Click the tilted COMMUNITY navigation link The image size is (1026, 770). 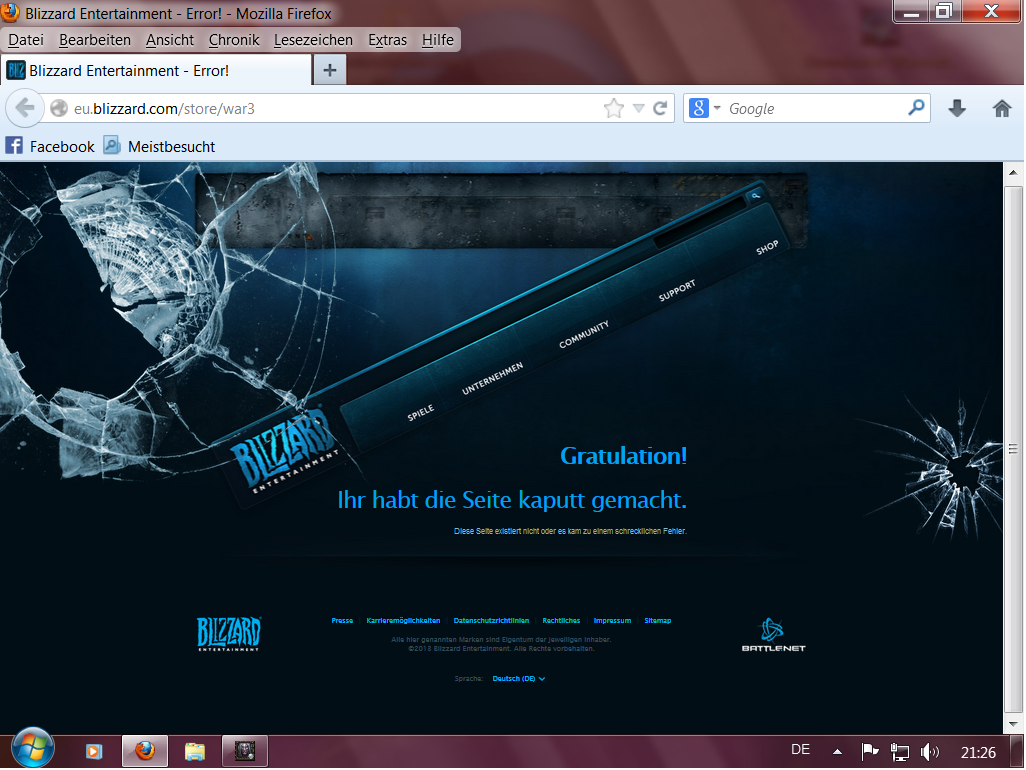pyautogui.click(x=584, y=334)
